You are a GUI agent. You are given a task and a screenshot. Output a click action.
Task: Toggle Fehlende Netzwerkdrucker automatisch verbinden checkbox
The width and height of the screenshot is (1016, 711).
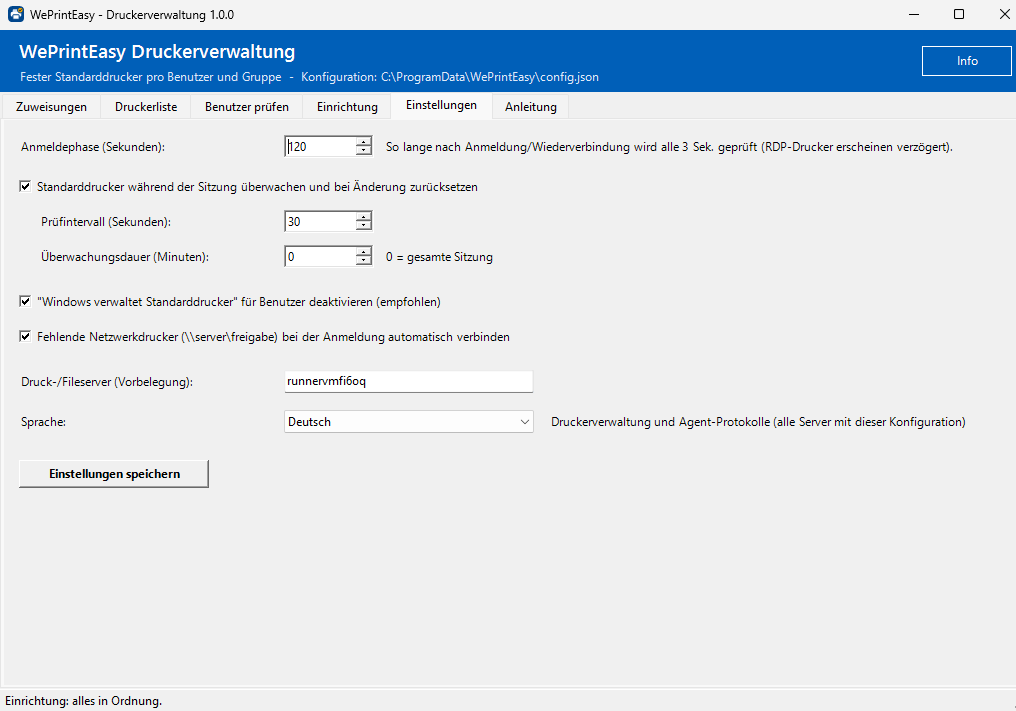tap(25, 336)
